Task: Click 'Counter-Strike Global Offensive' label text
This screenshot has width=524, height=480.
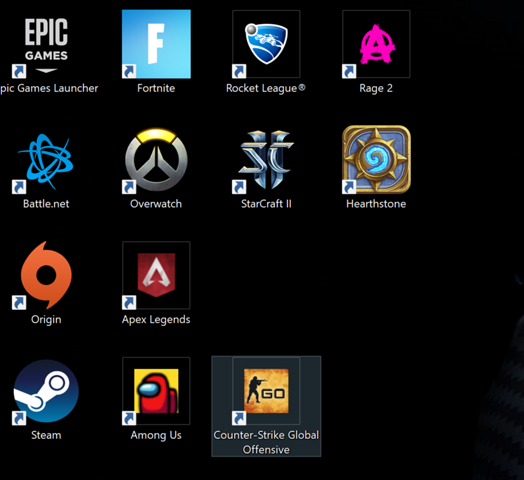Action: [x=266, y=442]
